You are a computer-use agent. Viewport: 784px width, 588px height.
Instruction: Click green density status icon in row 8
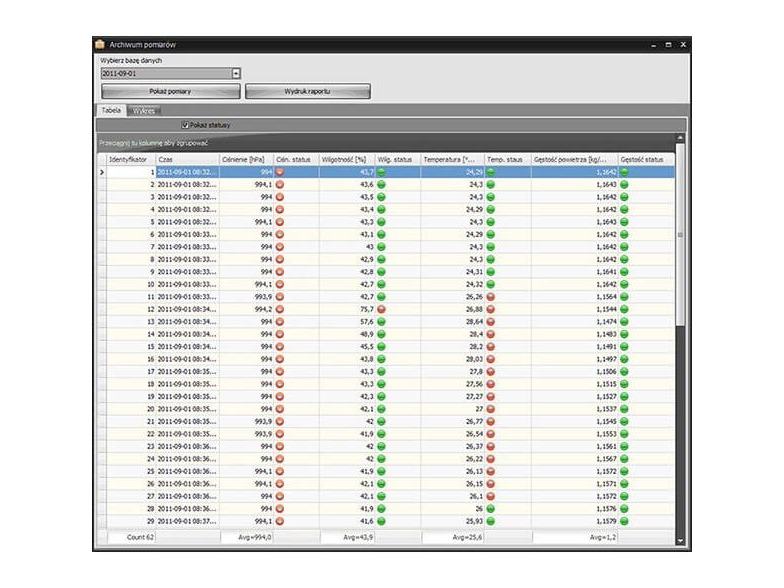tap(624, 260)
